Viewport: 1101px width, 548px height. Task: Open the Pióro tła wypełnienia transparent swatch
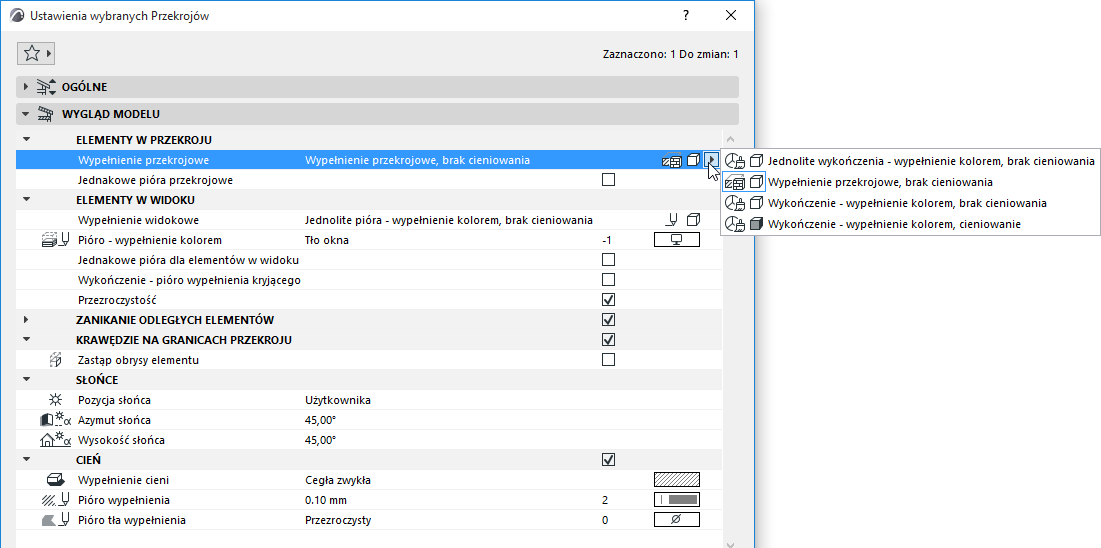click(677, 521)
